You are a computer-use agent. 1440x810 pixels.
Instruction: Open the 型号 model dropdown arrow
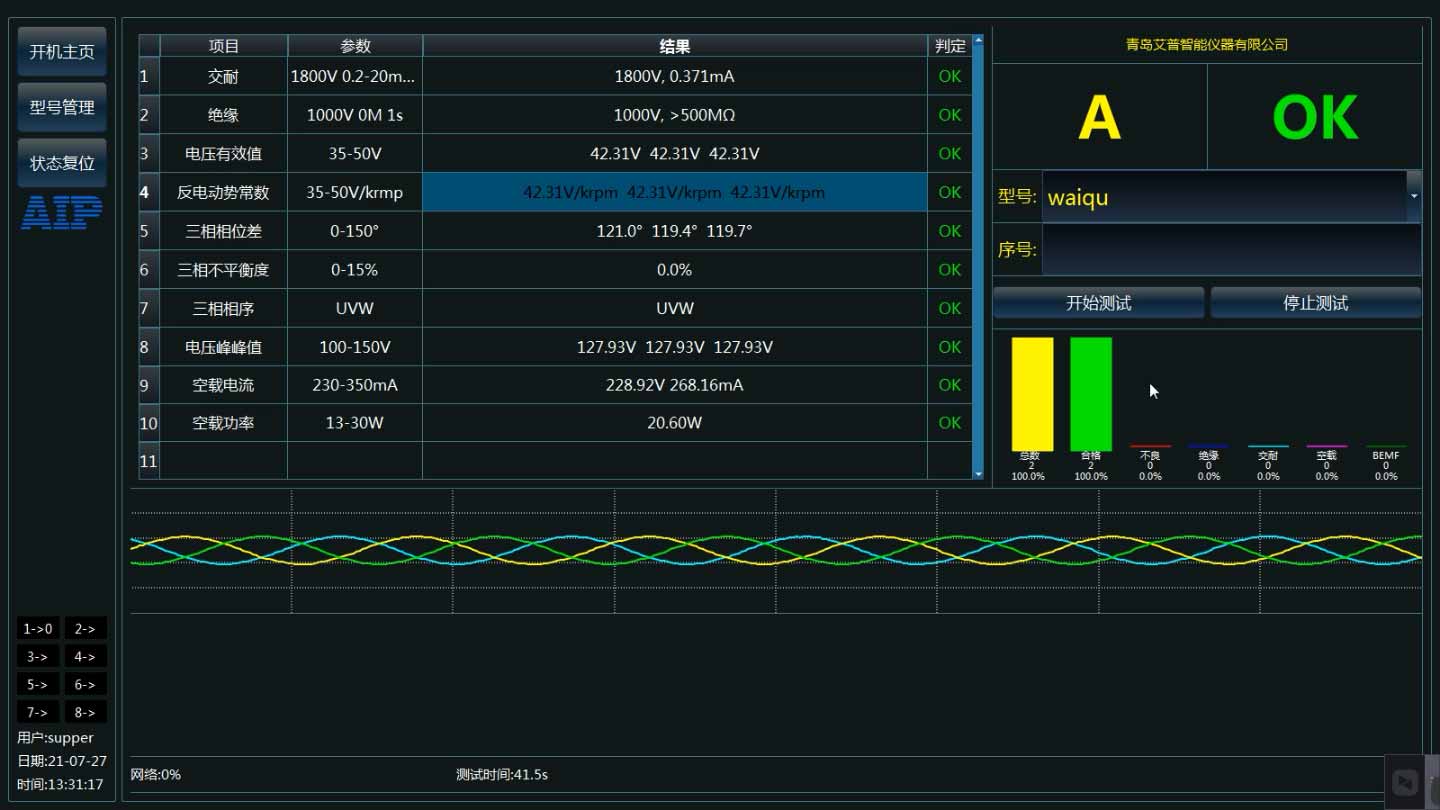1413,196
